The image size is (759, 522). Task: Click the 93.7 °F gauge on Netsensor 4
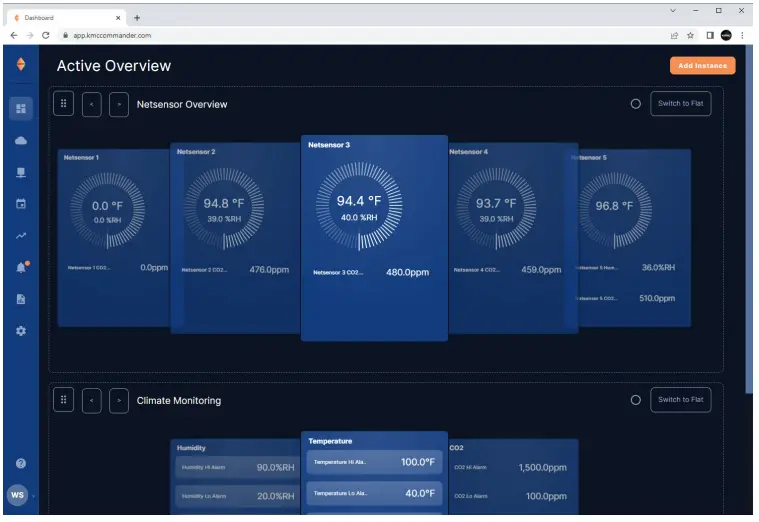(x=496, y=208)
